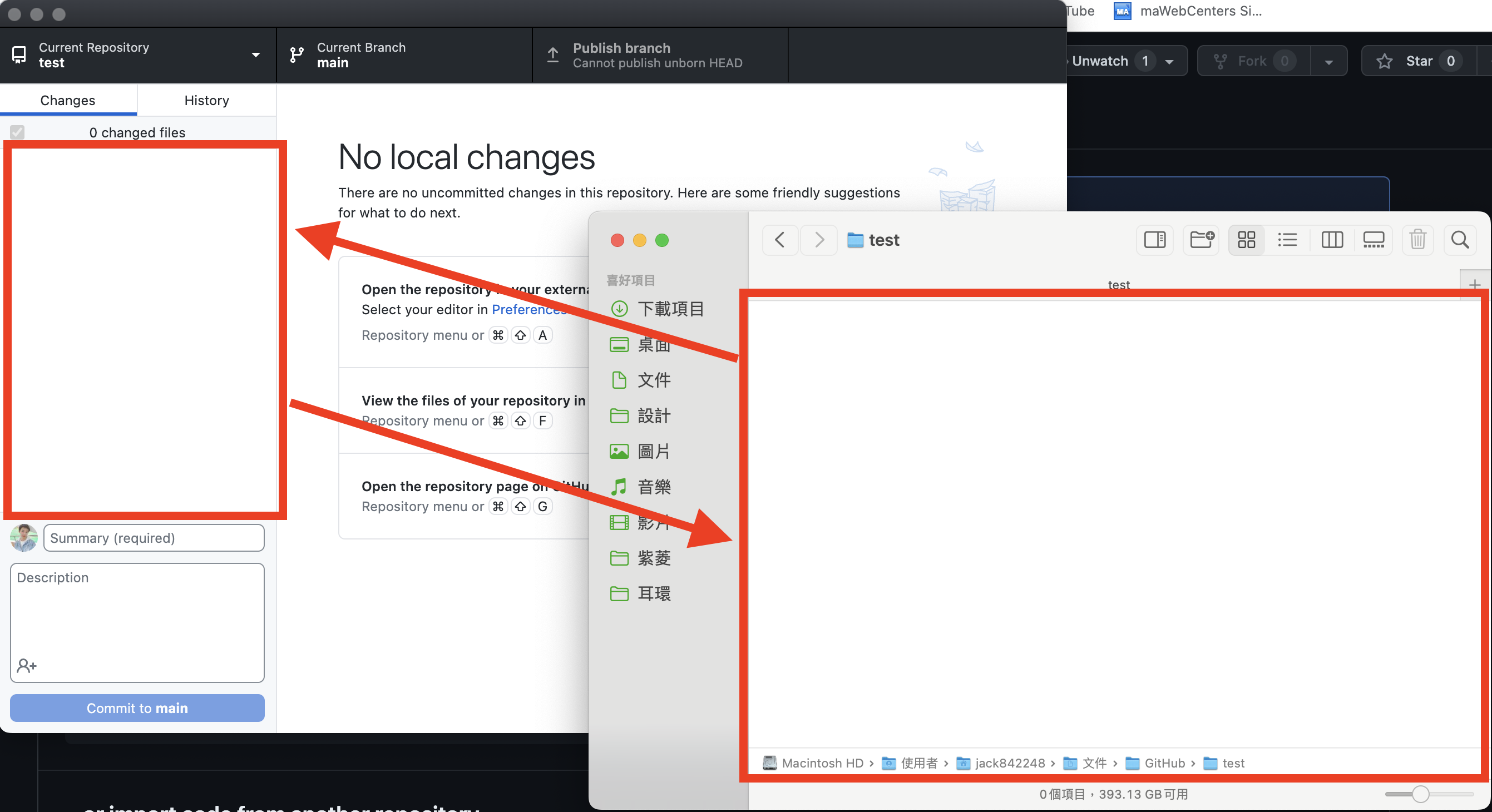Click the column view icon in Finder
The image size is (1492, 812).
point(1332,240)
